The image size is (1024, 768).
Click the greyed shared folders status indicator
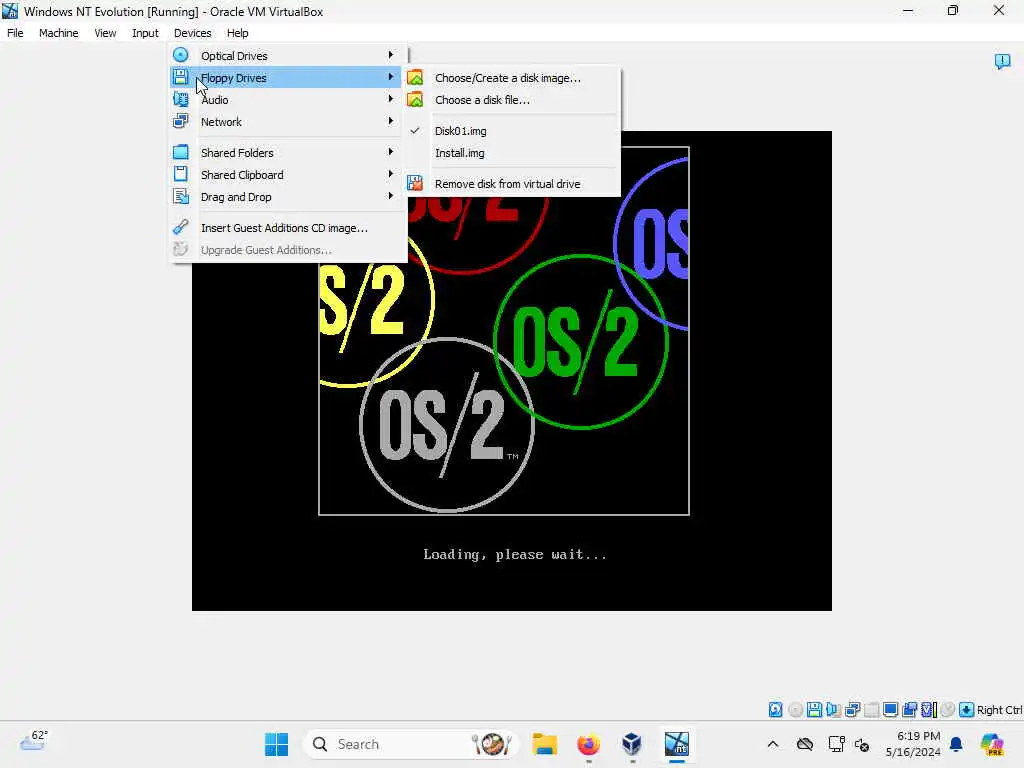click(x=871, y=710)
